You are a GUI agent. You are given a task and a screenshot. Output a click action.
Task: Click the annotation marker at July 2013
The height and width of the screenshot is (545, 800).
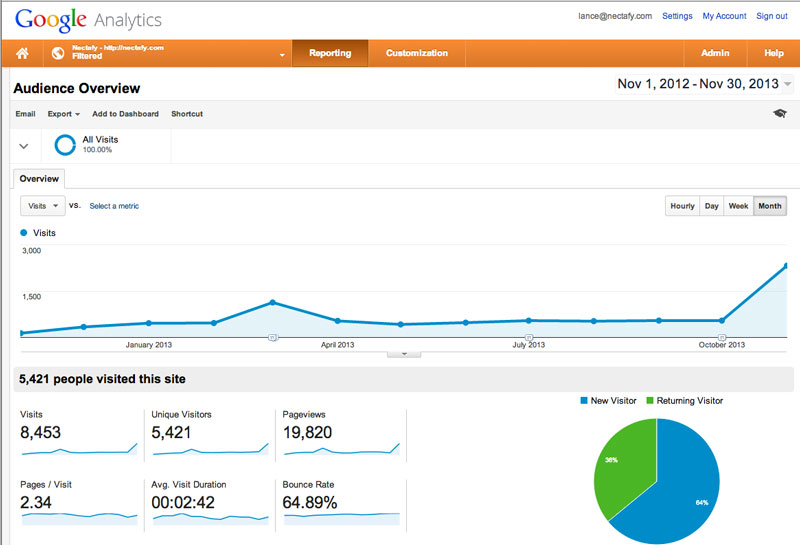(529, 337)
